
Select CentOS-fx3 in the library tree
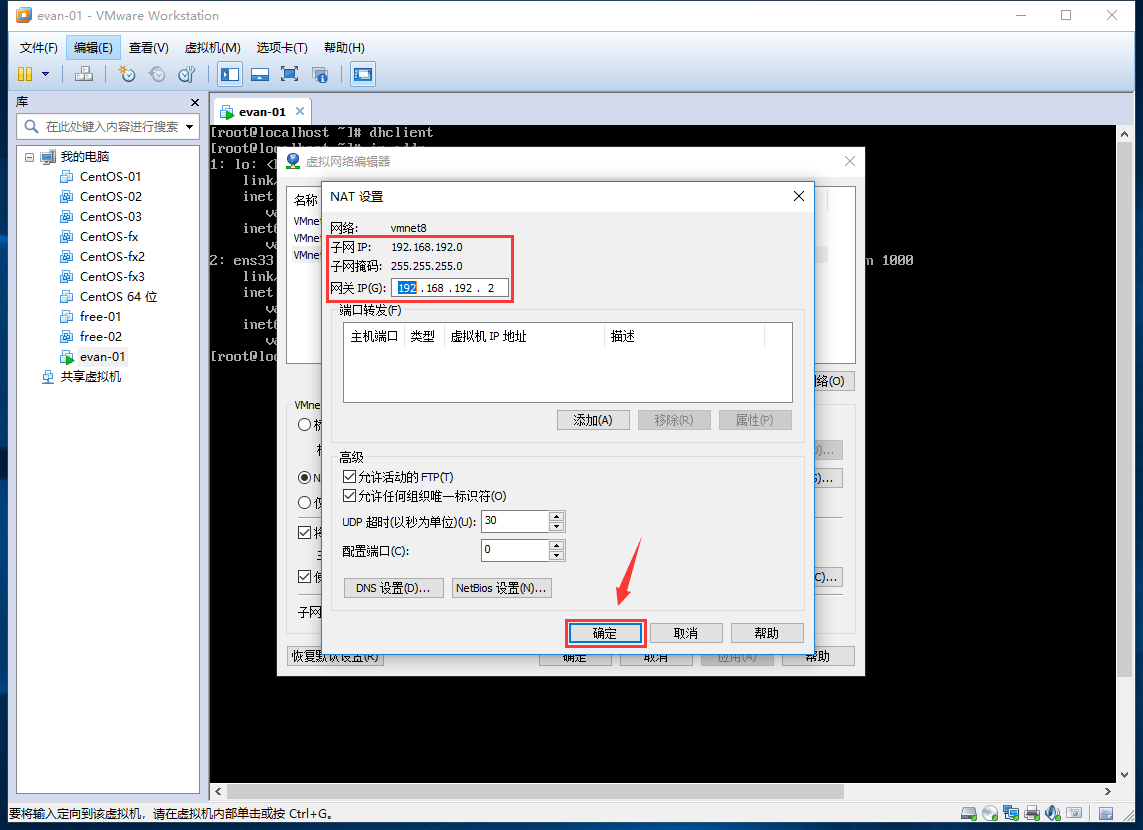click(x=112, y=277)
